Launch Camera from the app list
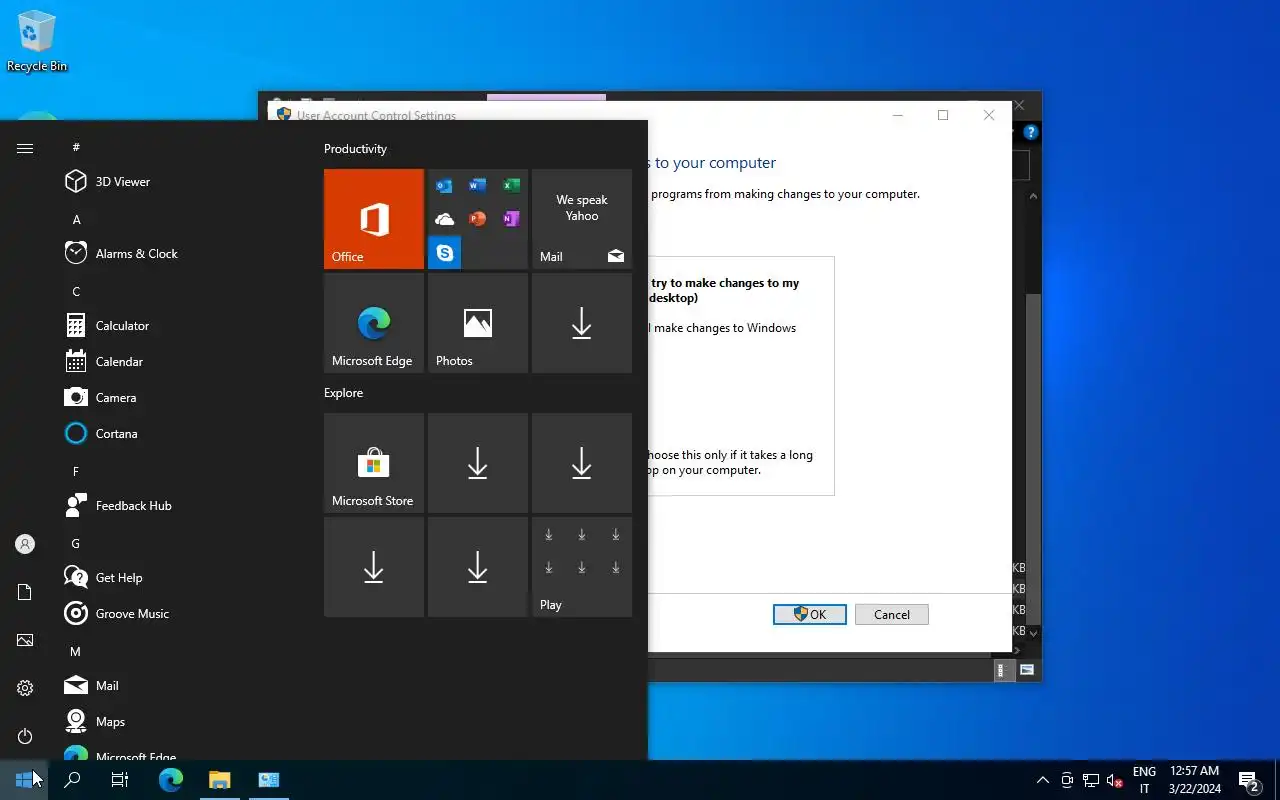1280x800 pixels. click(x=180, y=398)
